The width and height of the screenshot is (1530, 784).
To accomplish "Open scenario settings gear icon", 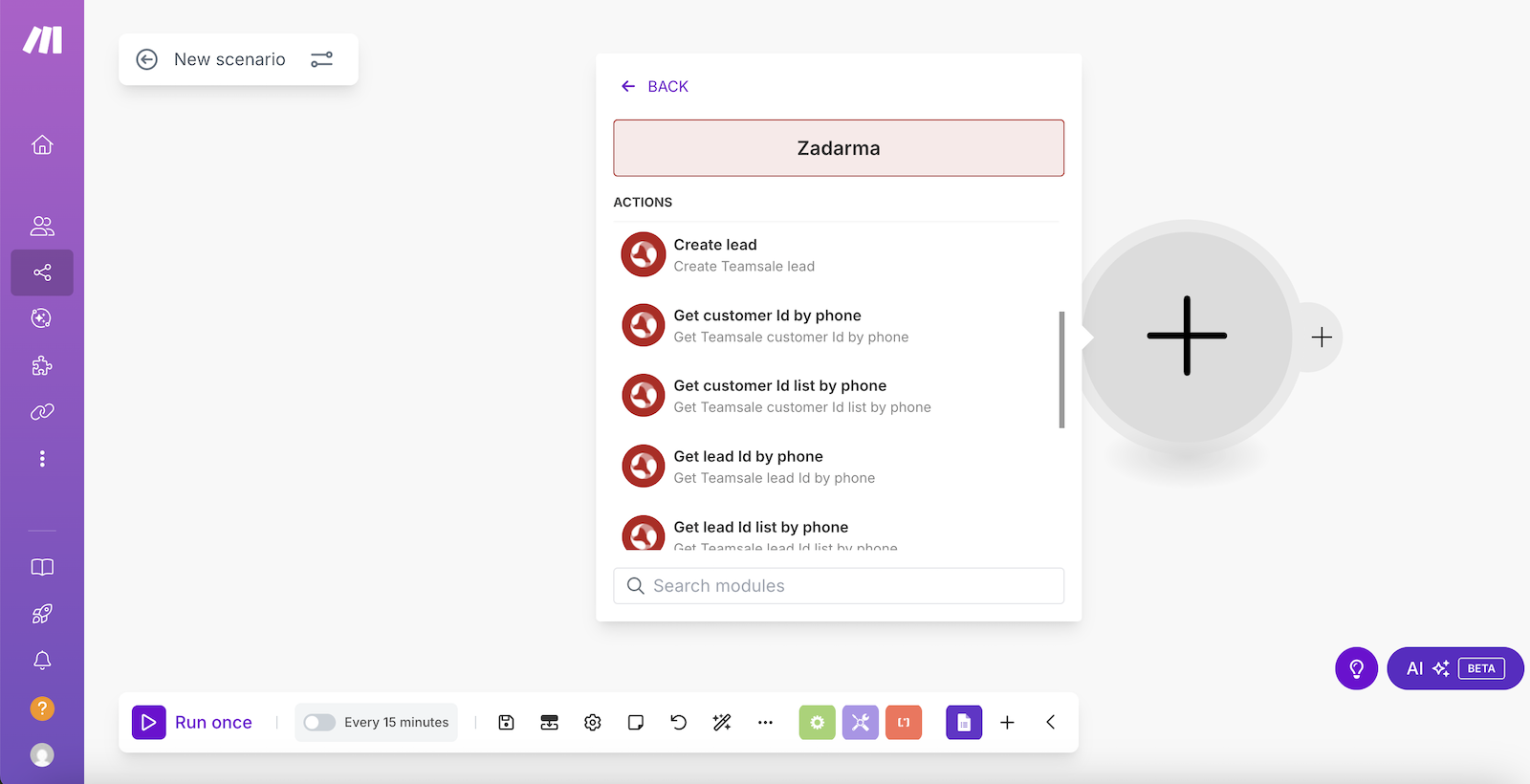I will (x=593, y=723).
